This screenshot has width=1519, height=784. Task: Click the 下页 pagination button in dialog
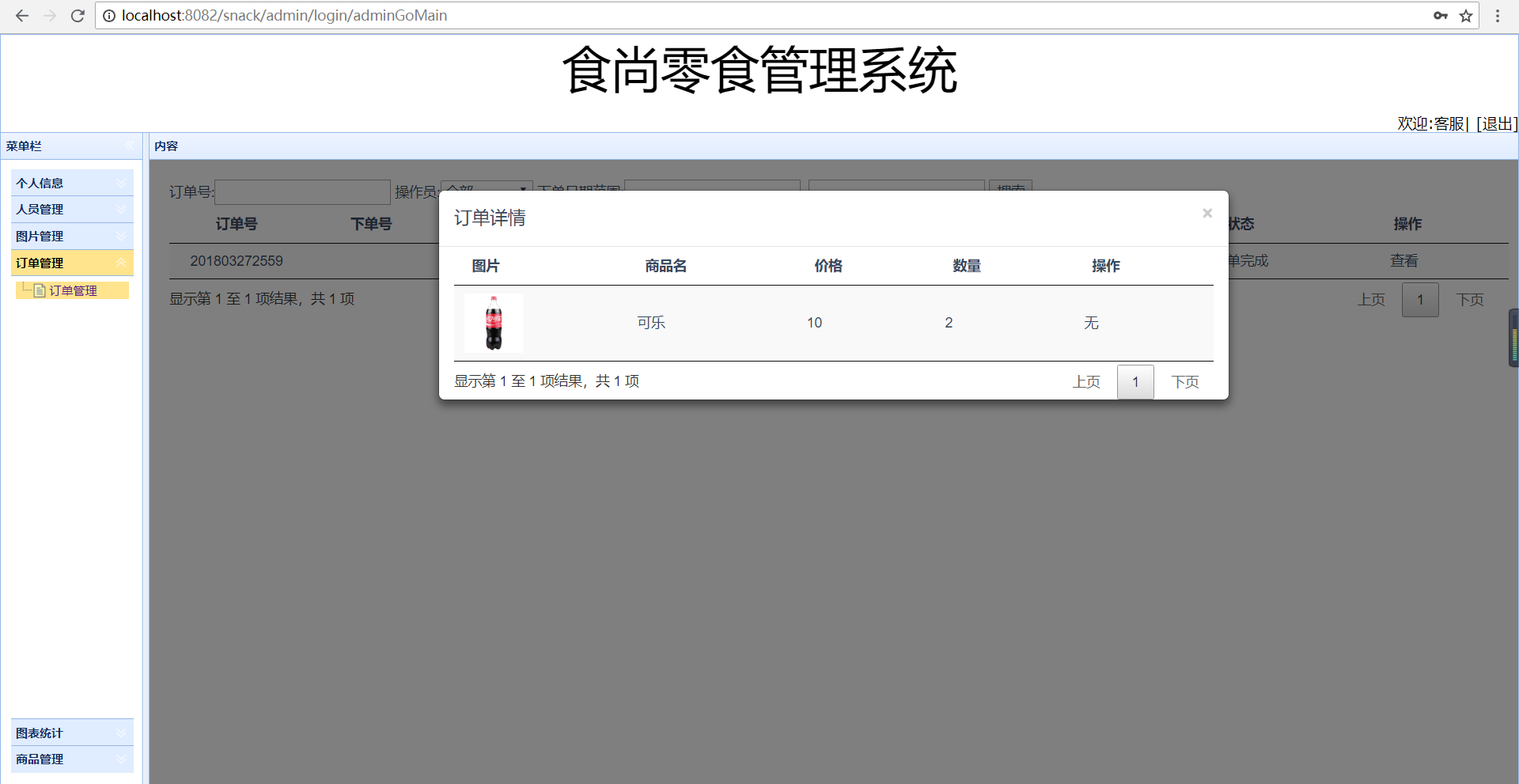click(1184, 381)
